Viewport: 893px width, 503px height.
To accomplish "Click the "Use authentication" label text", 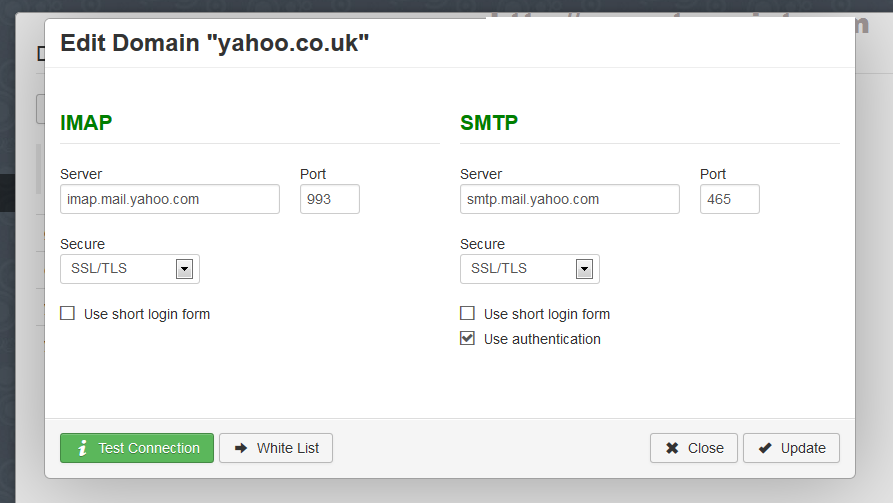I will 542,339.
